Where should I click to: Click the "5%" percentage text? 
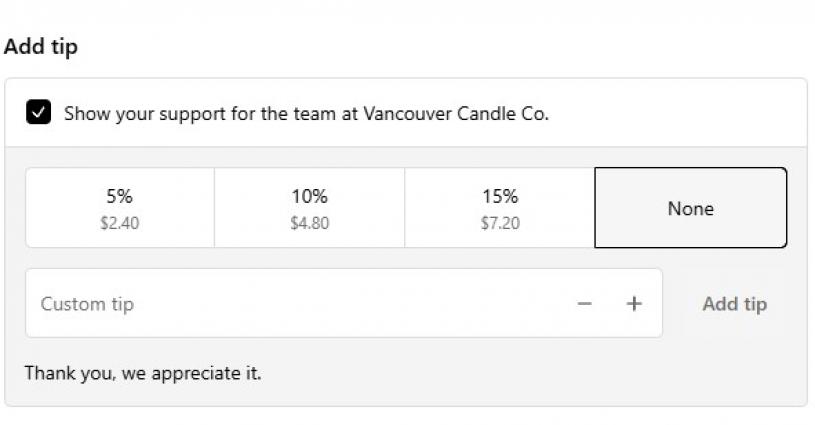(119, 196)
